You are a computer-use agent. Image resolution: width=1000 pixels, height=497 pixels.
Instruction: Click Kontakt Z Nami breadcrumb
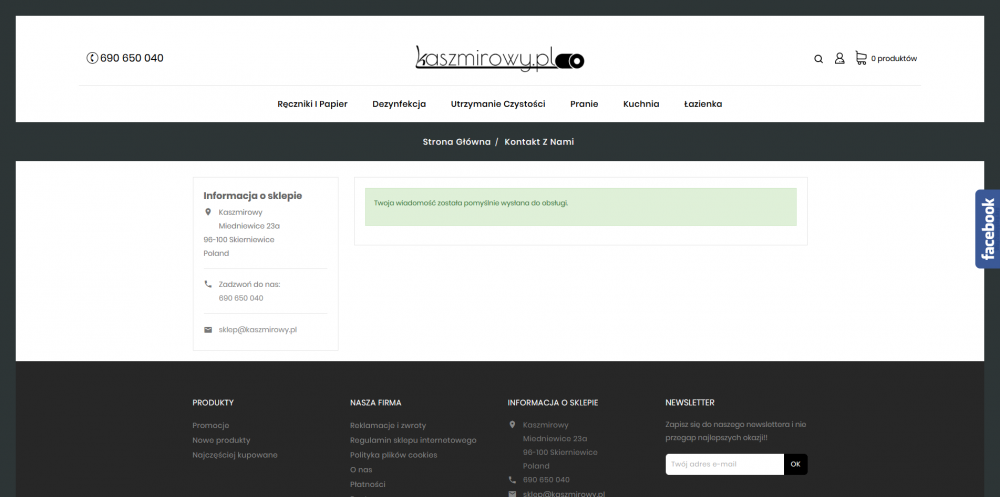click(x=539, y=142)
